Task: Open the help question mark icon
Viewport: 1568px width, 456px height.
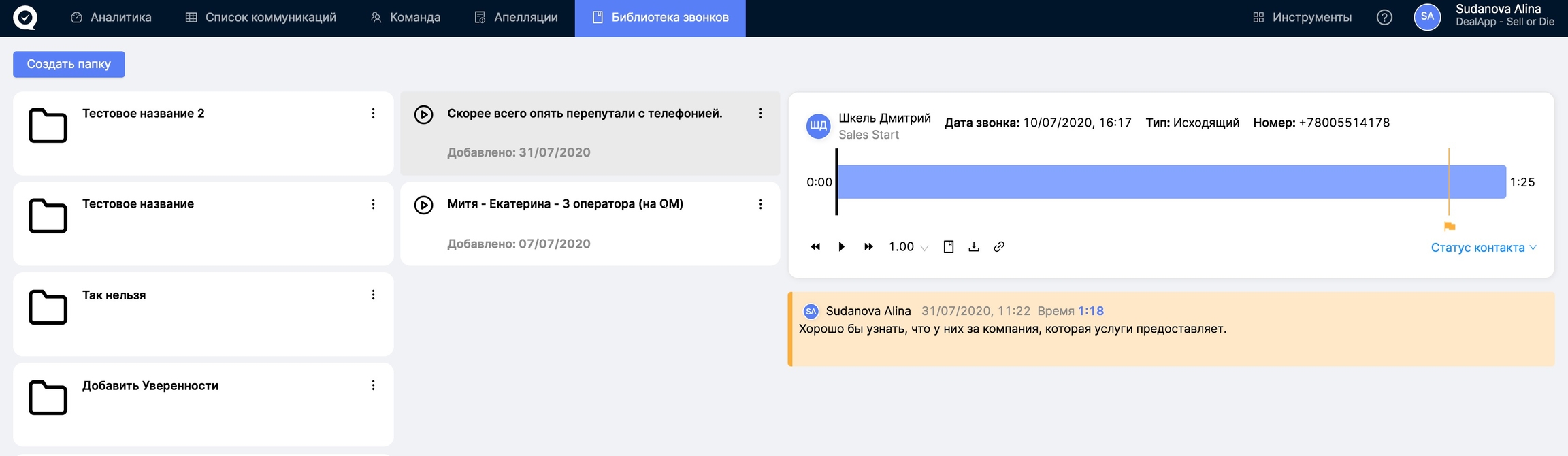Action: [x=1384, y=18]
